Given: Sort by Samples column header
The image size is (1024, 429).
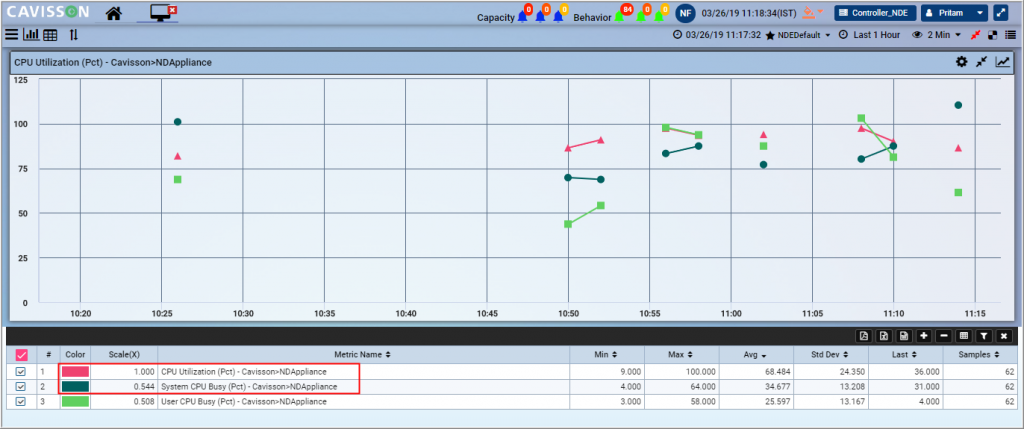Looking at the screenshot, I should (982, 355).
